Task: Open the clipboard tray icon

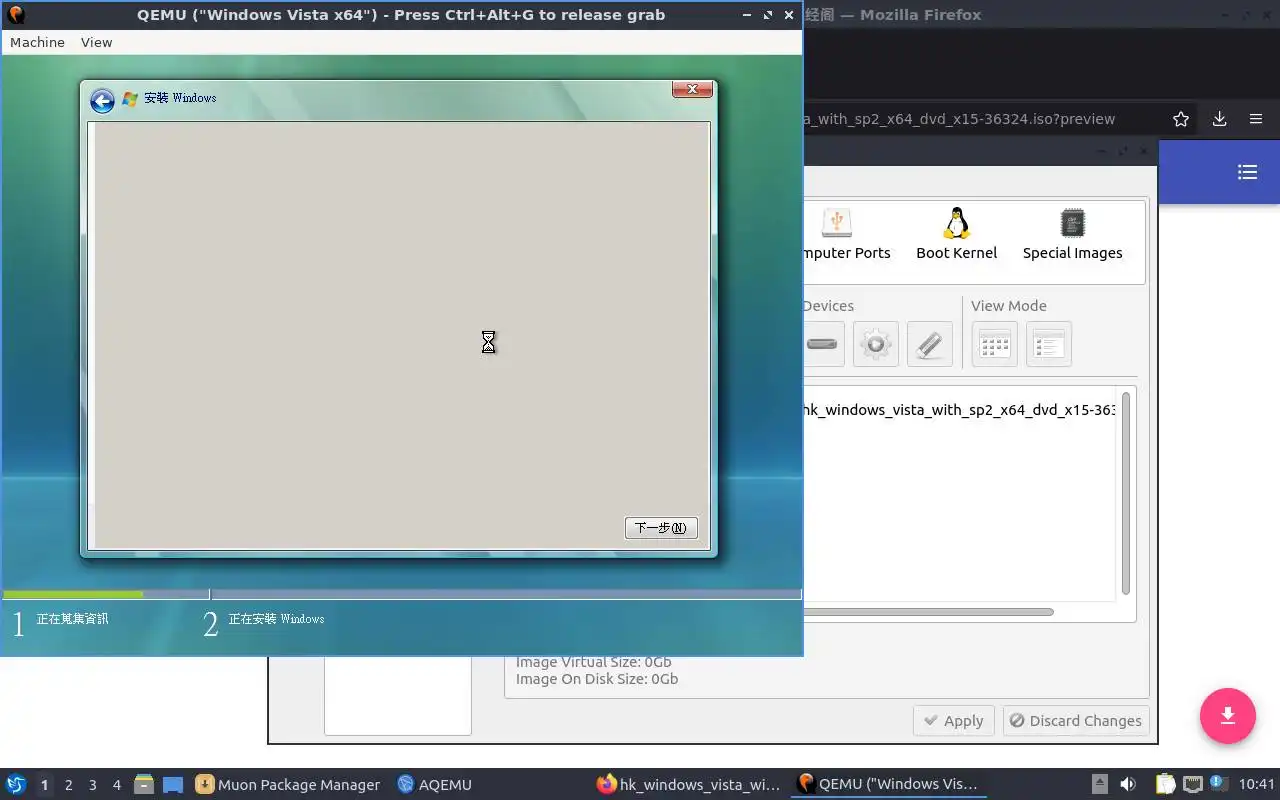Action: tap(1166, 784)
